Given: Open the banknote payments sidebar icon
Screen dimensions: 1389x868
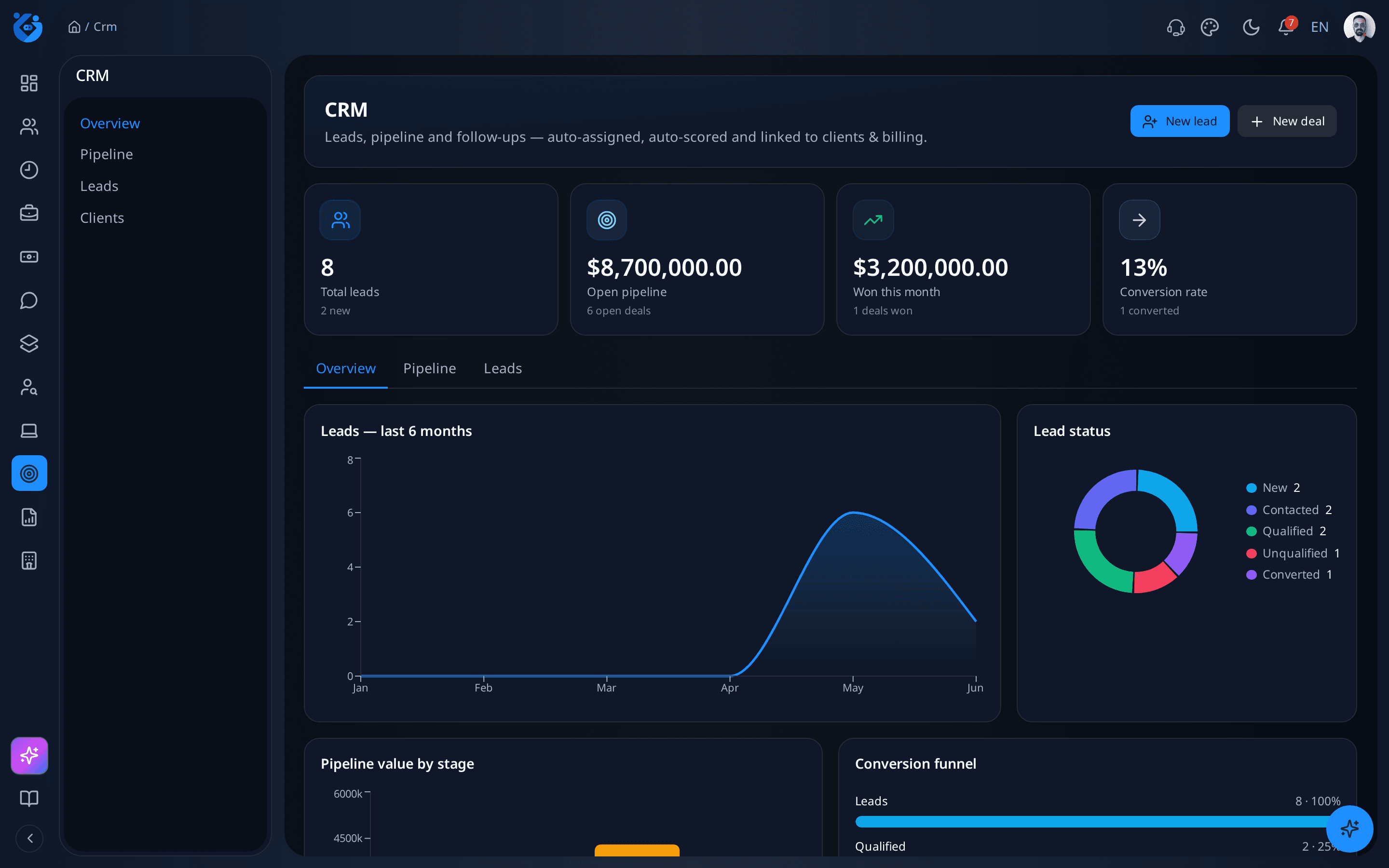Looking at the screenshot, I should click(x=29, y=257).
